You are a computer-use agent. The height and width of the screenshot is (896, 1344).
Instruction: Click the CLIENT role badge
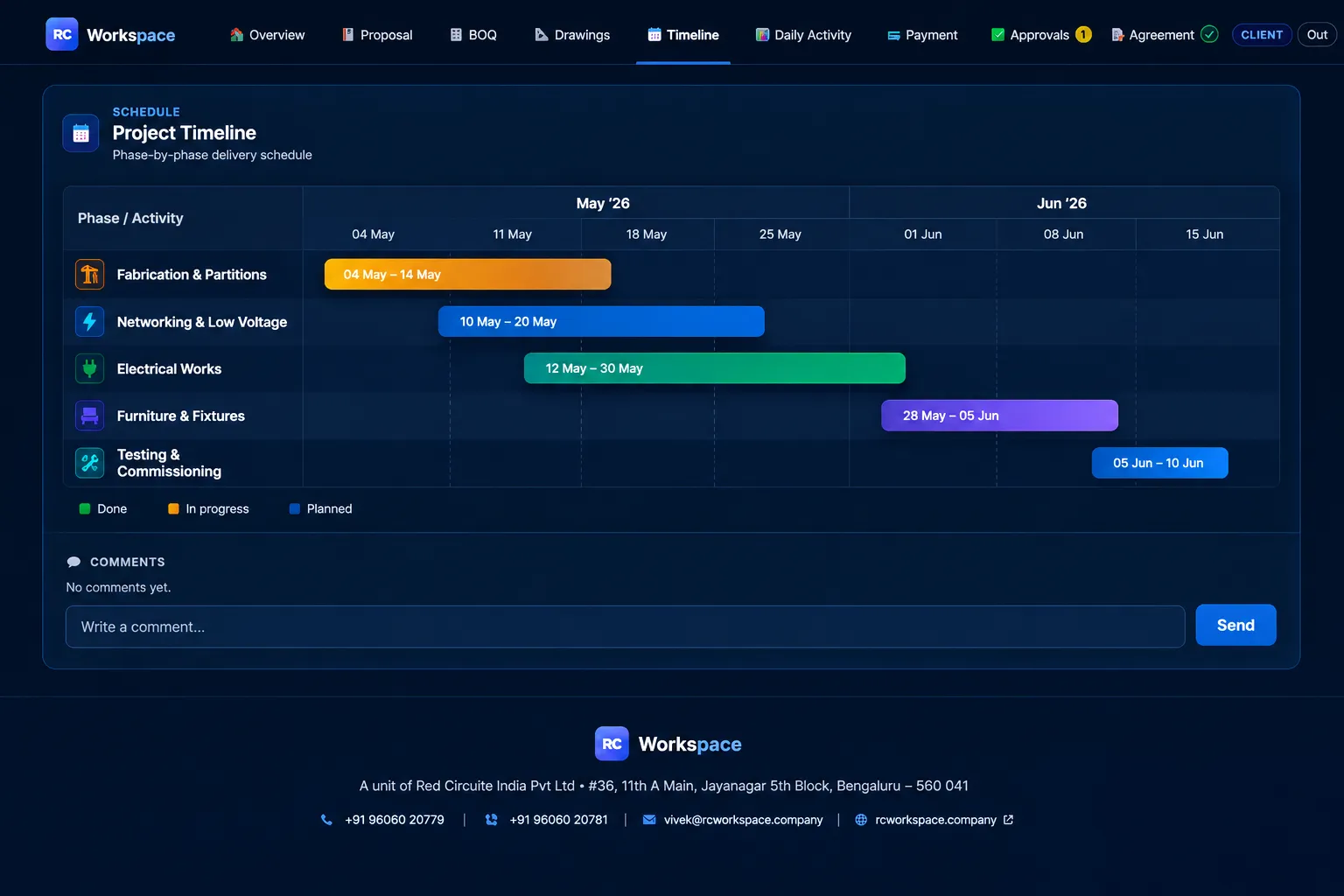[1262, 35]
